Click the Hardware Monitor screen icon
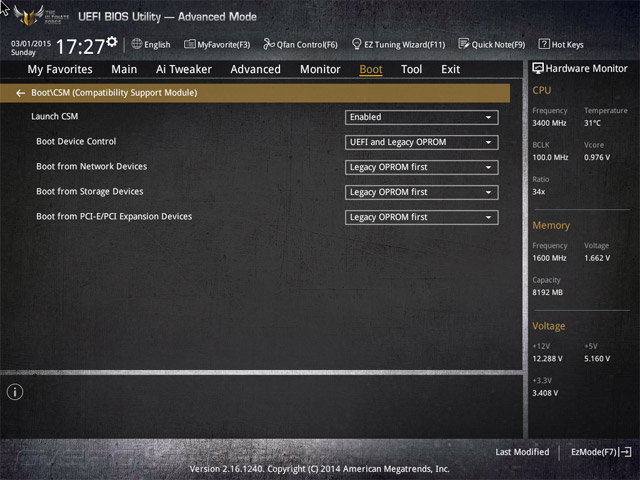Screen dimensions: 640x480 538,68
